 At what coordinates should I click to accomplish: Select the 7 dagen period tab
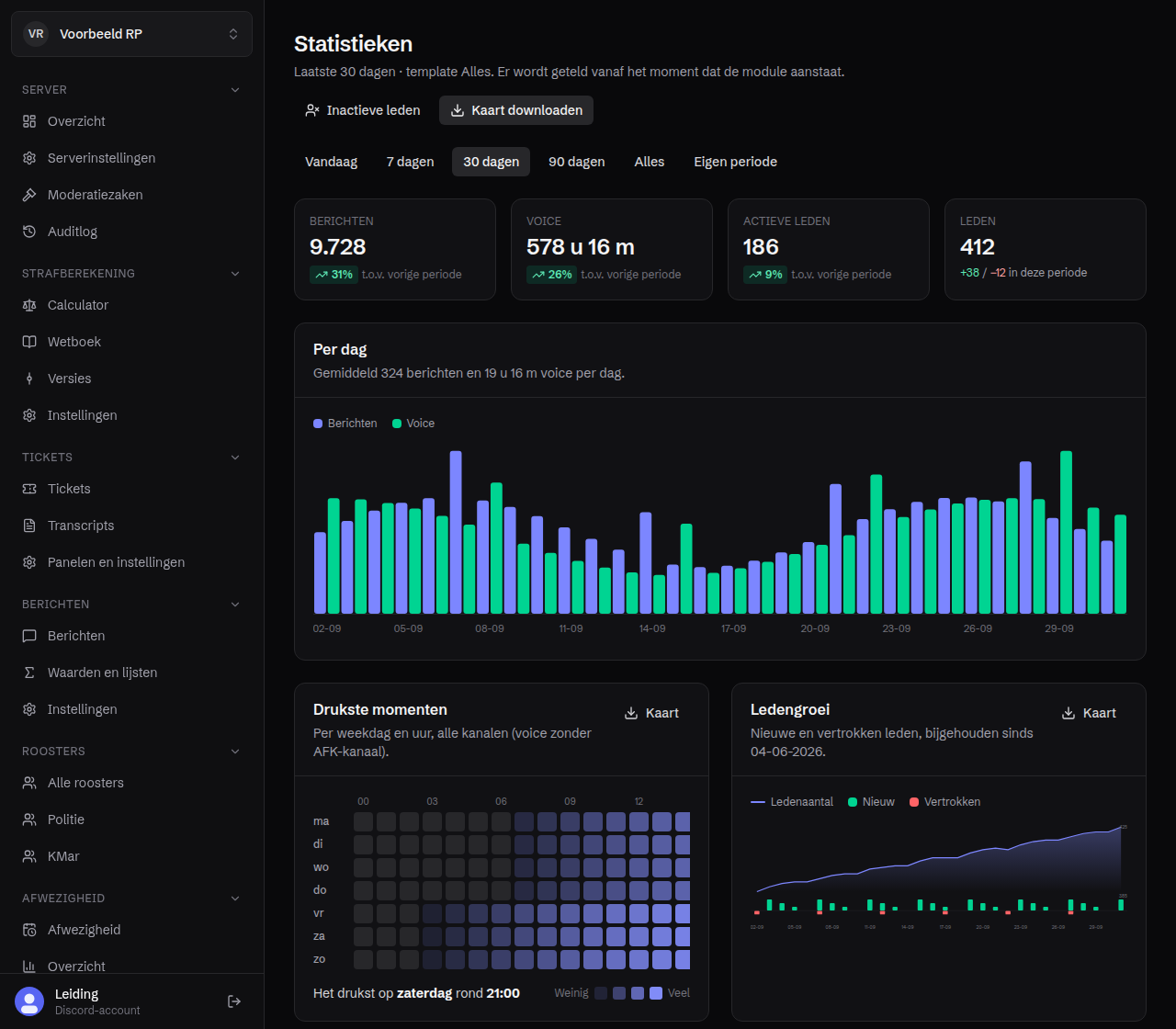(410, 162)
